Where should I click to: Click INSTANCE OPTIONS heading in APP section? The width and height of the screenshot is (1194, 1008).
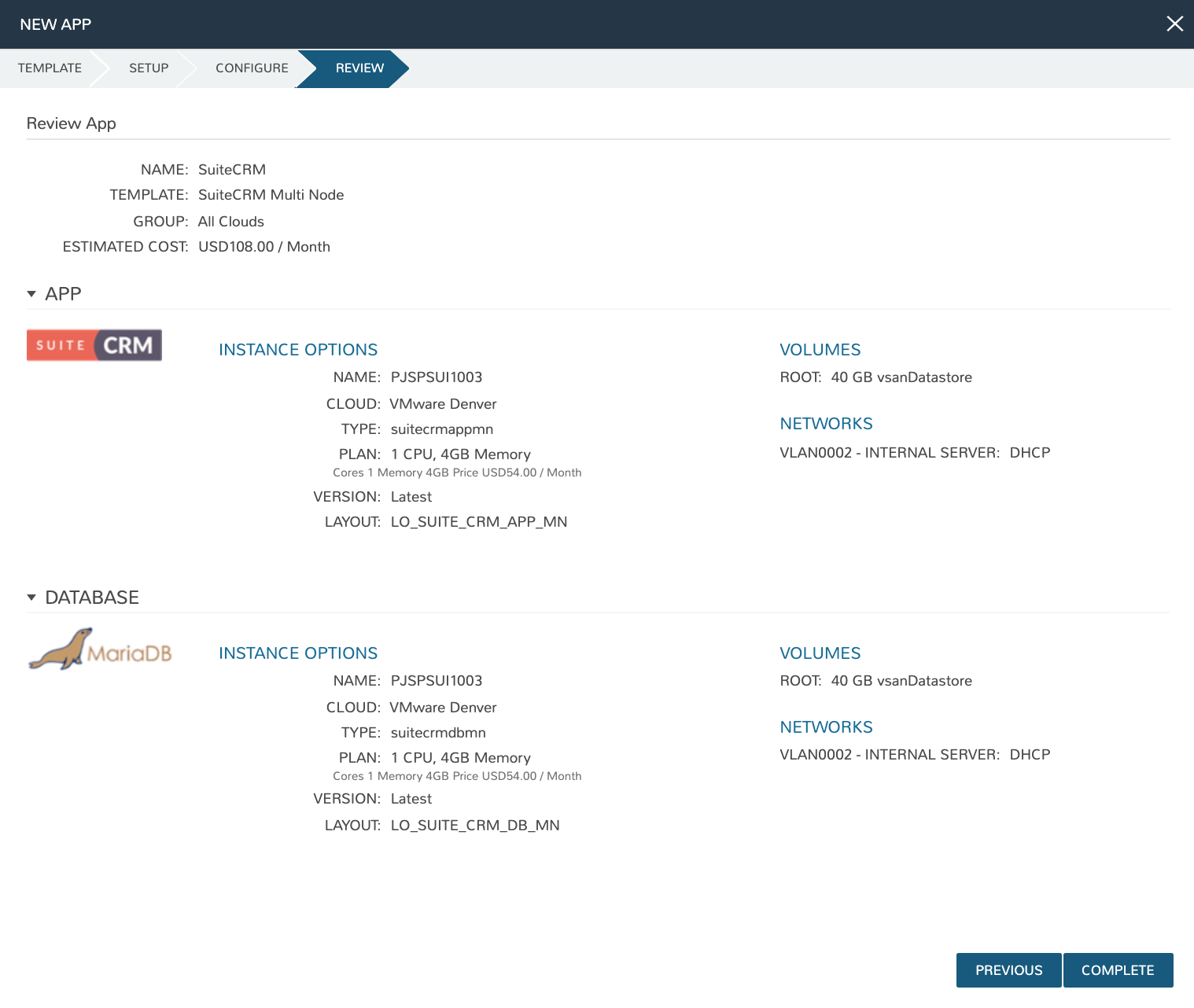tap(298, 350)
